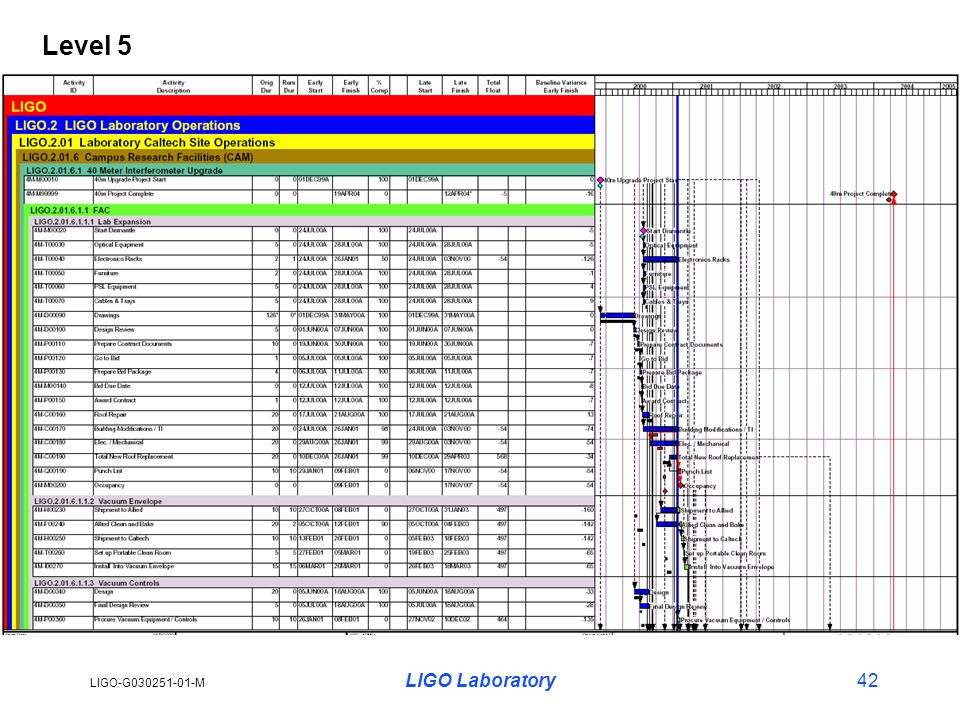Click the LIGO.2.01.6.1.1.3 Vacuum Controls group header

[x=312, y=583]
